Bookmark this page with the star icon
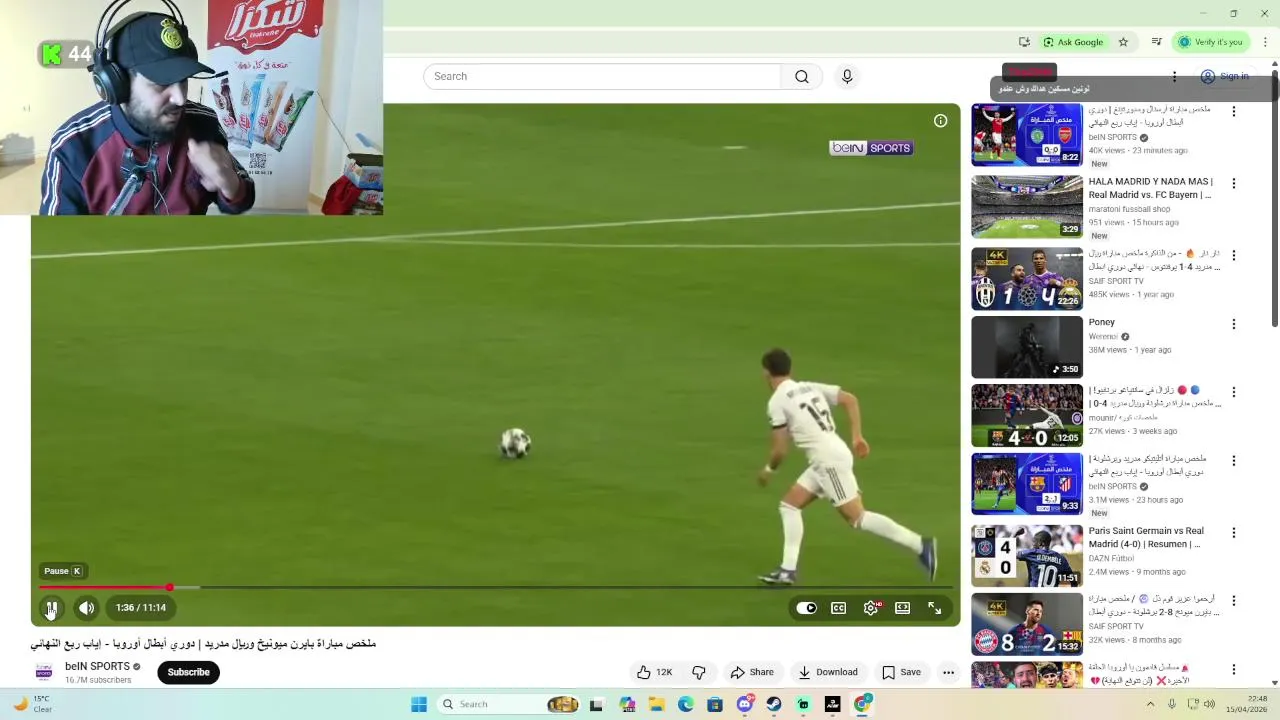 coord(1123,42)
